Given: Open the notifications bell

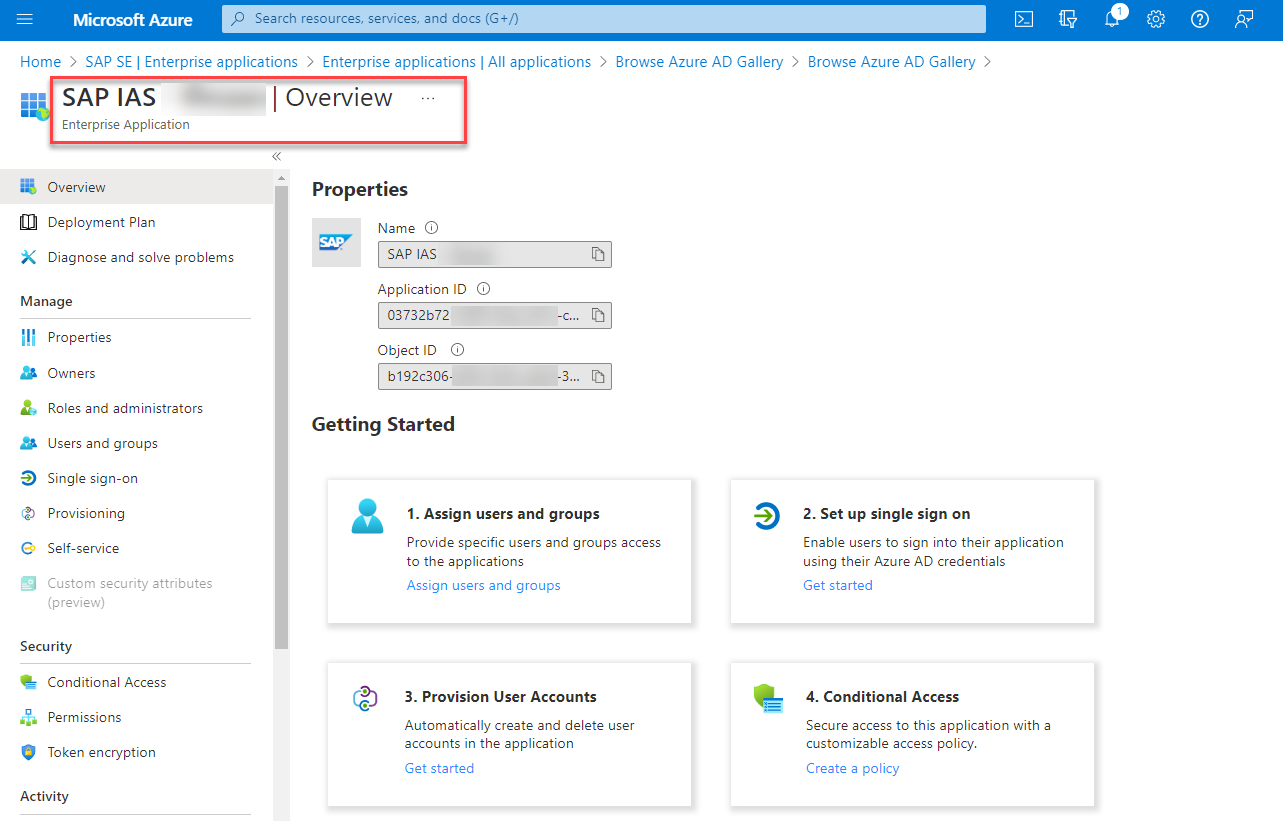Looking at the screenshot, I should (x=1112, y=19).
